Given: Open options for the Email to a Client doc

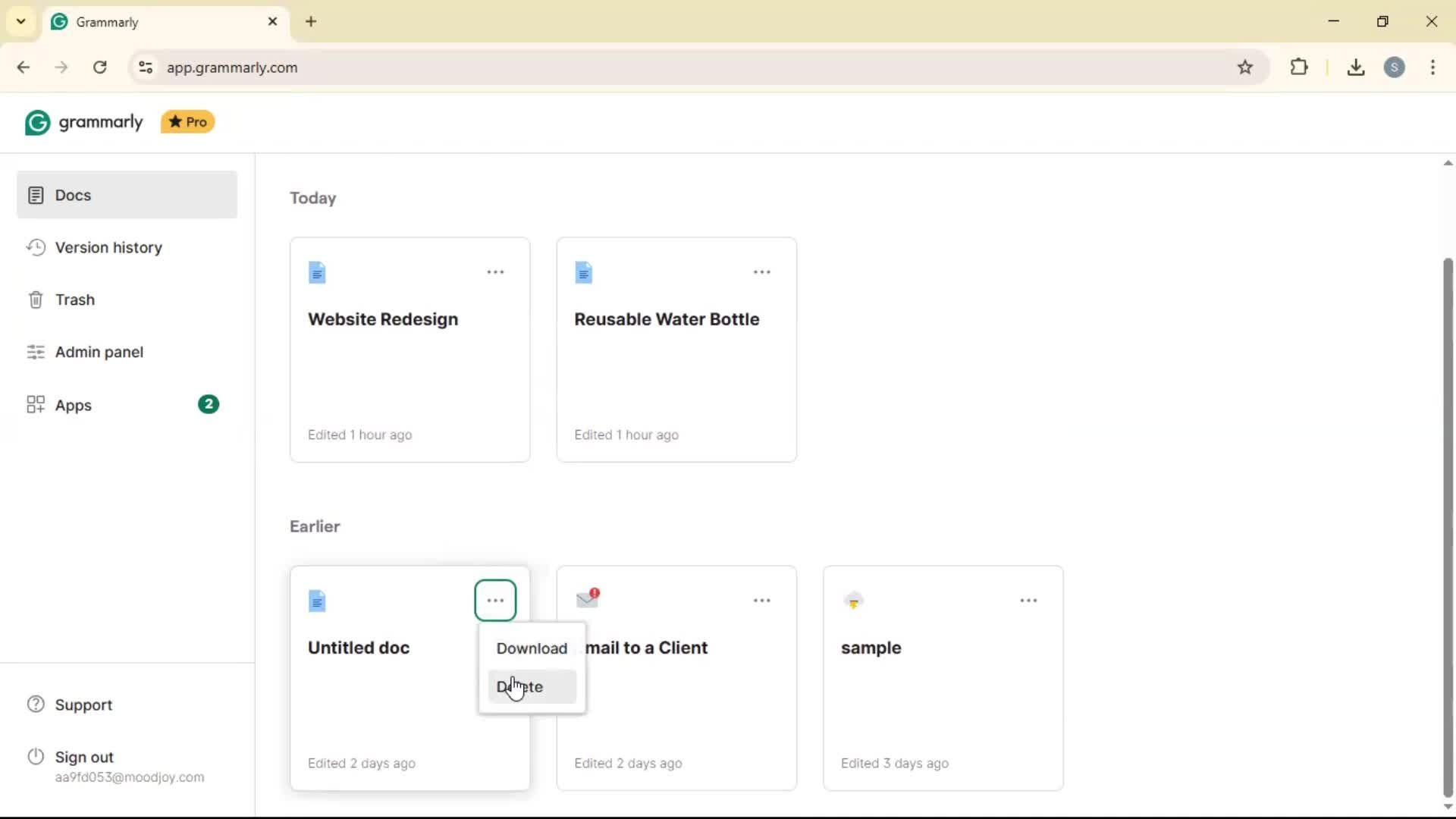Looking at the screenshot, I should (x=761, y=601).
